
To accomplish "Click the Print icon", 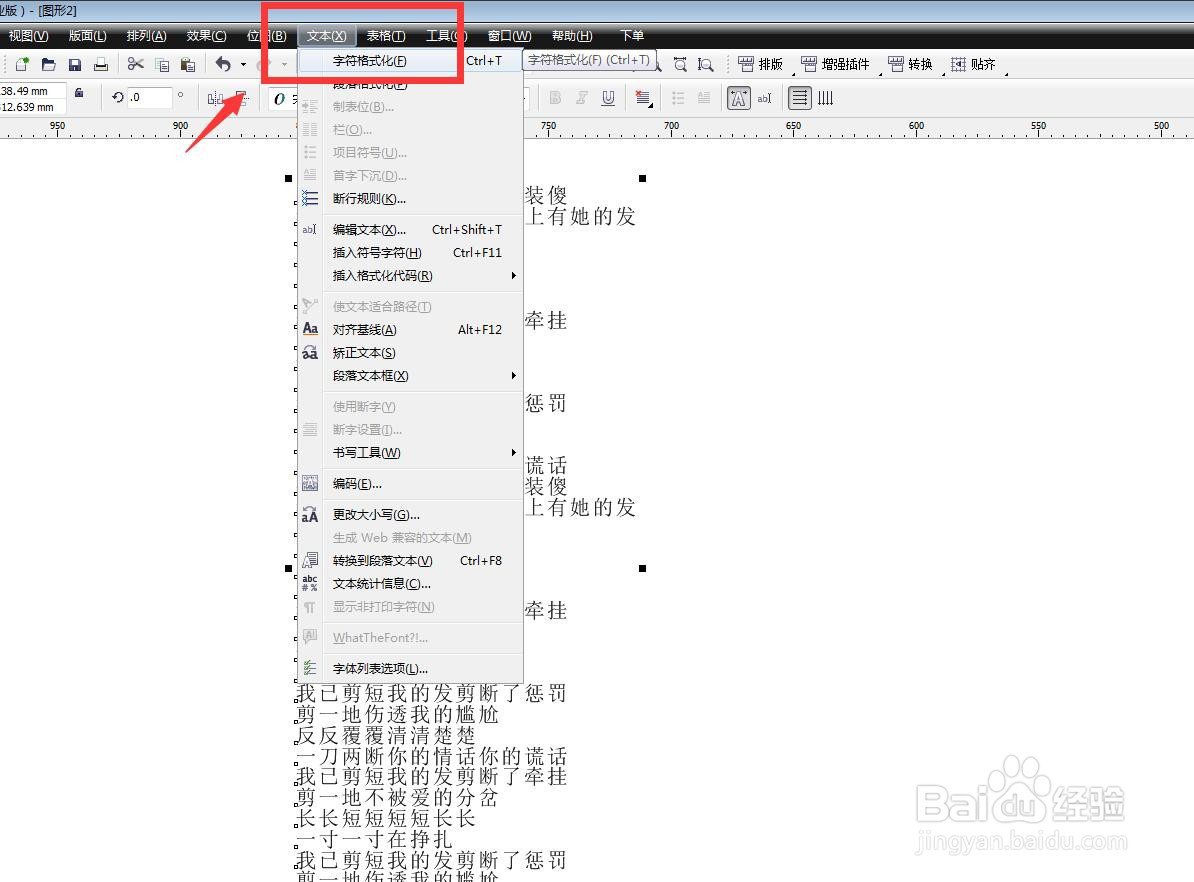I will [x=101, y=65].
